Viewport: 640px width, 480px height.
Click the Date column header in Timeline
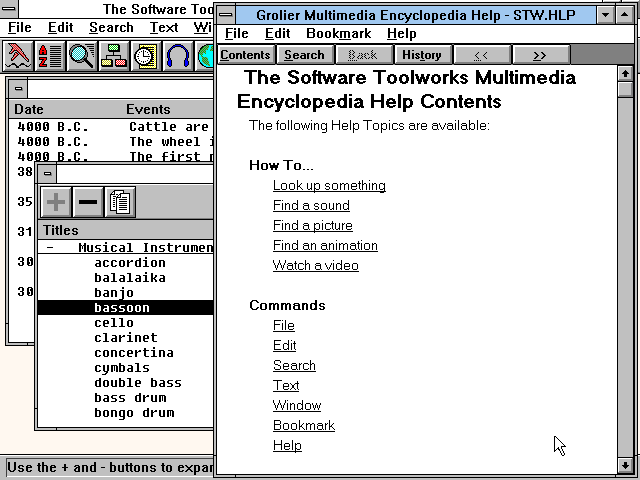[29, 109]
